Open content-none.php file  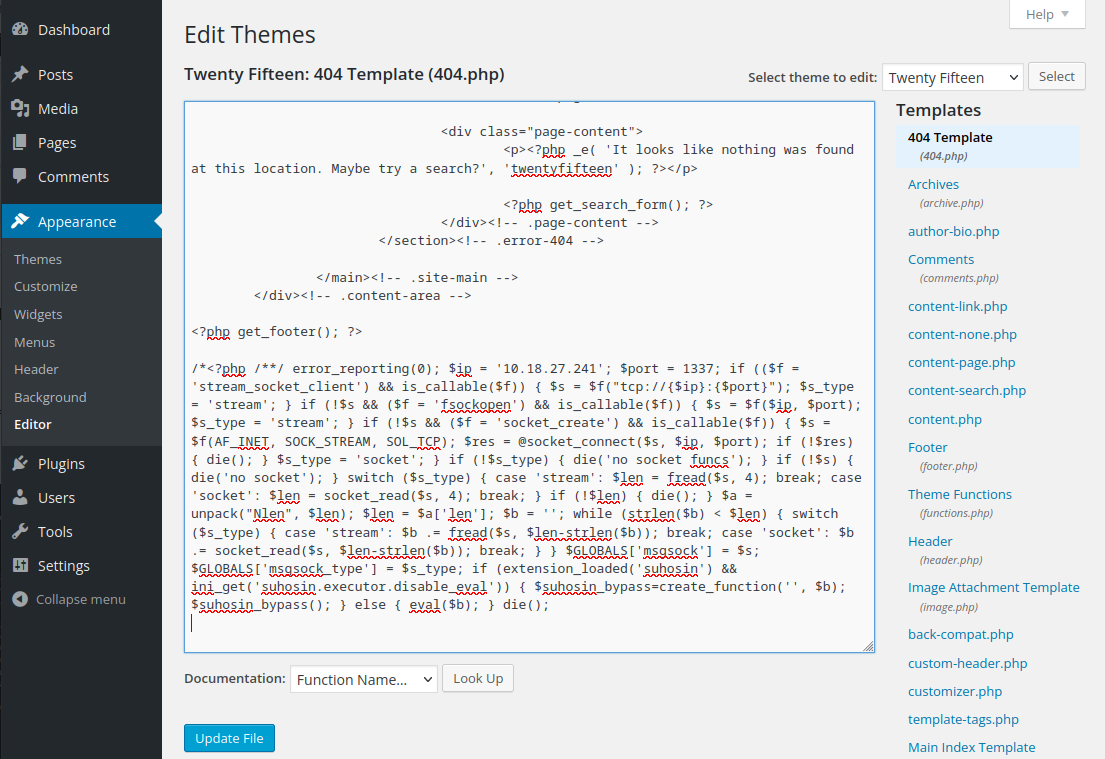click(x=962, y=335)
